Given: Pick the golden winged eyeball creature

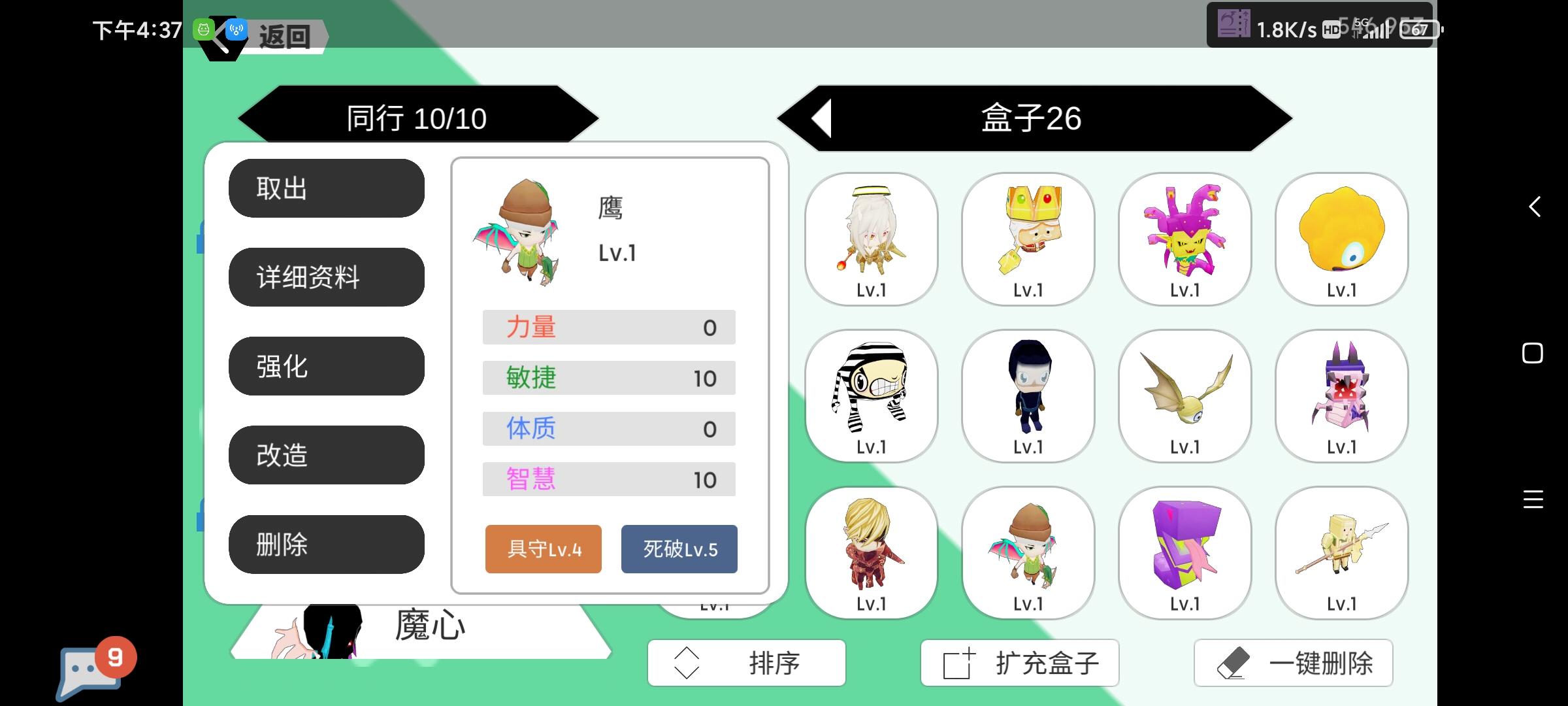Looking at the screenshot, I should coord(1184,395).
